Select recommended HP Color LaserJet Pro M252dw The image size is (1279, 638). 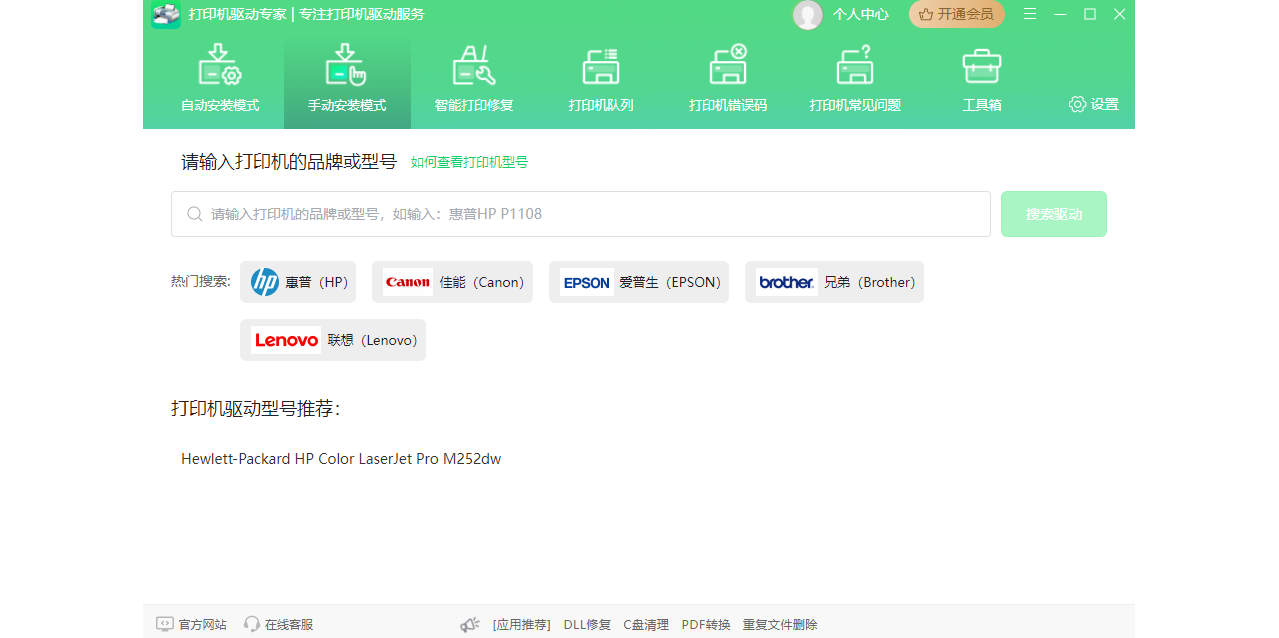pos(341,459)
